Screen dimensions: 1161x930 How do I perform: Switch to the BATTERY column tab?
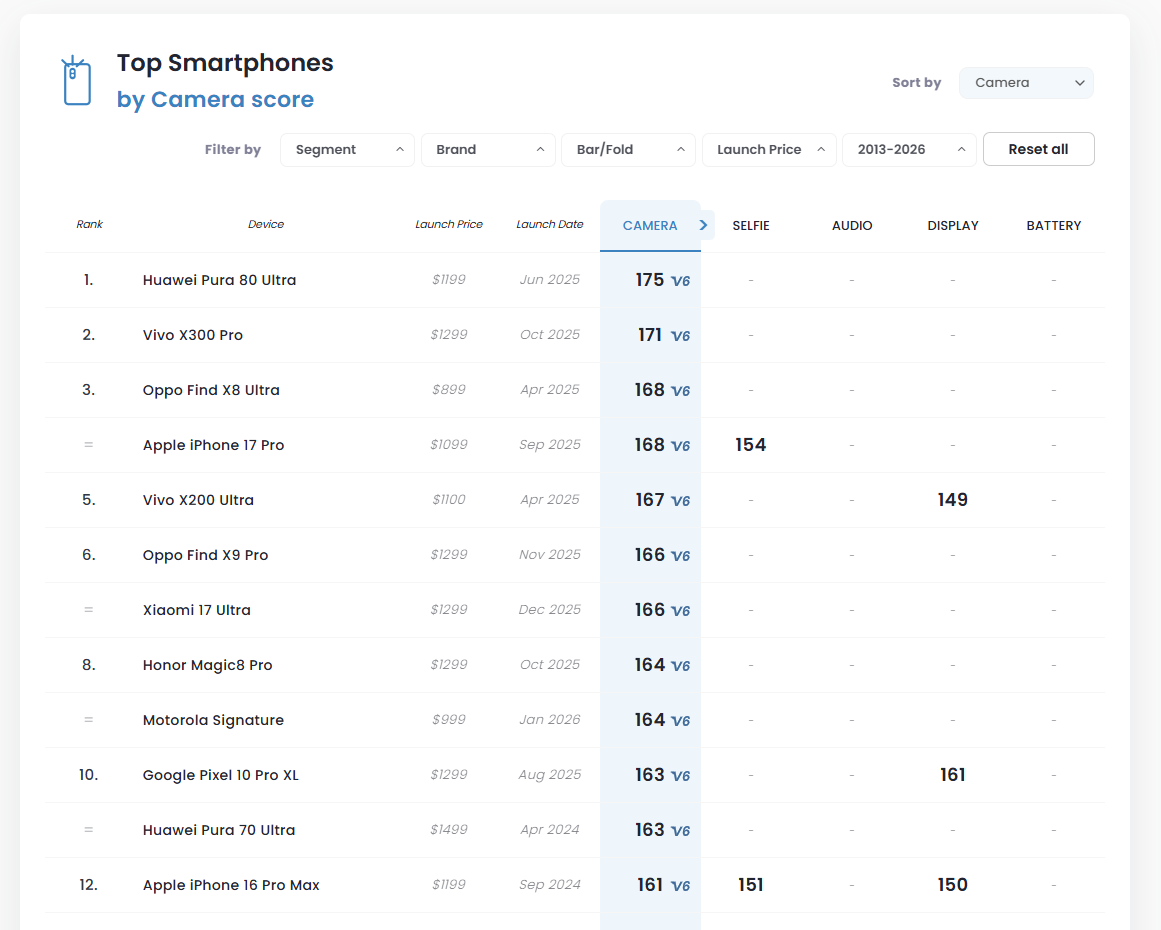pos(1053,226)
